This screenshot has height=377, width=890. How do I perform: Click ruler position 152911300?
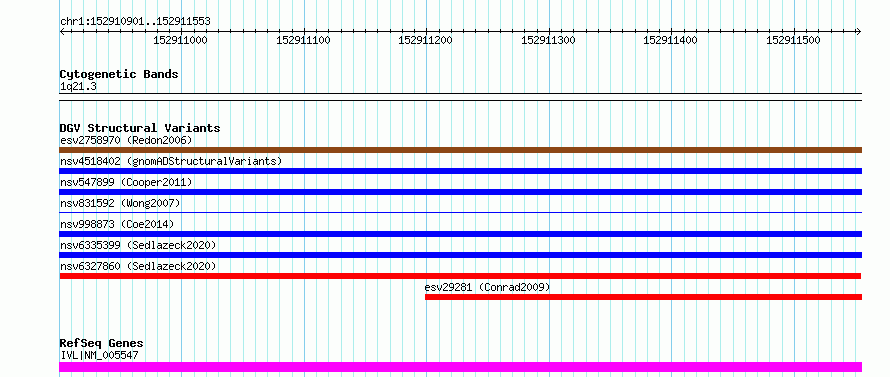[x=548, y=40]
